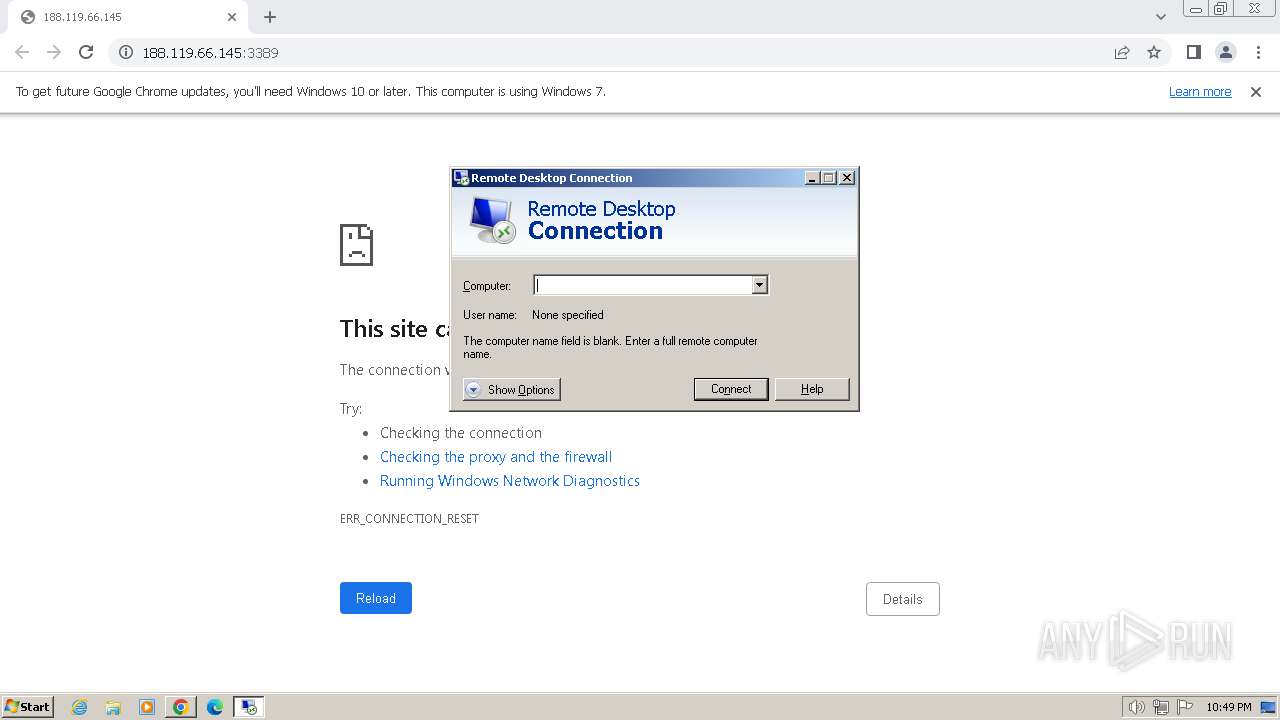
Task: Click the volume speaker tray icon
Action: pyautogui.click(x=1137, y=707)
